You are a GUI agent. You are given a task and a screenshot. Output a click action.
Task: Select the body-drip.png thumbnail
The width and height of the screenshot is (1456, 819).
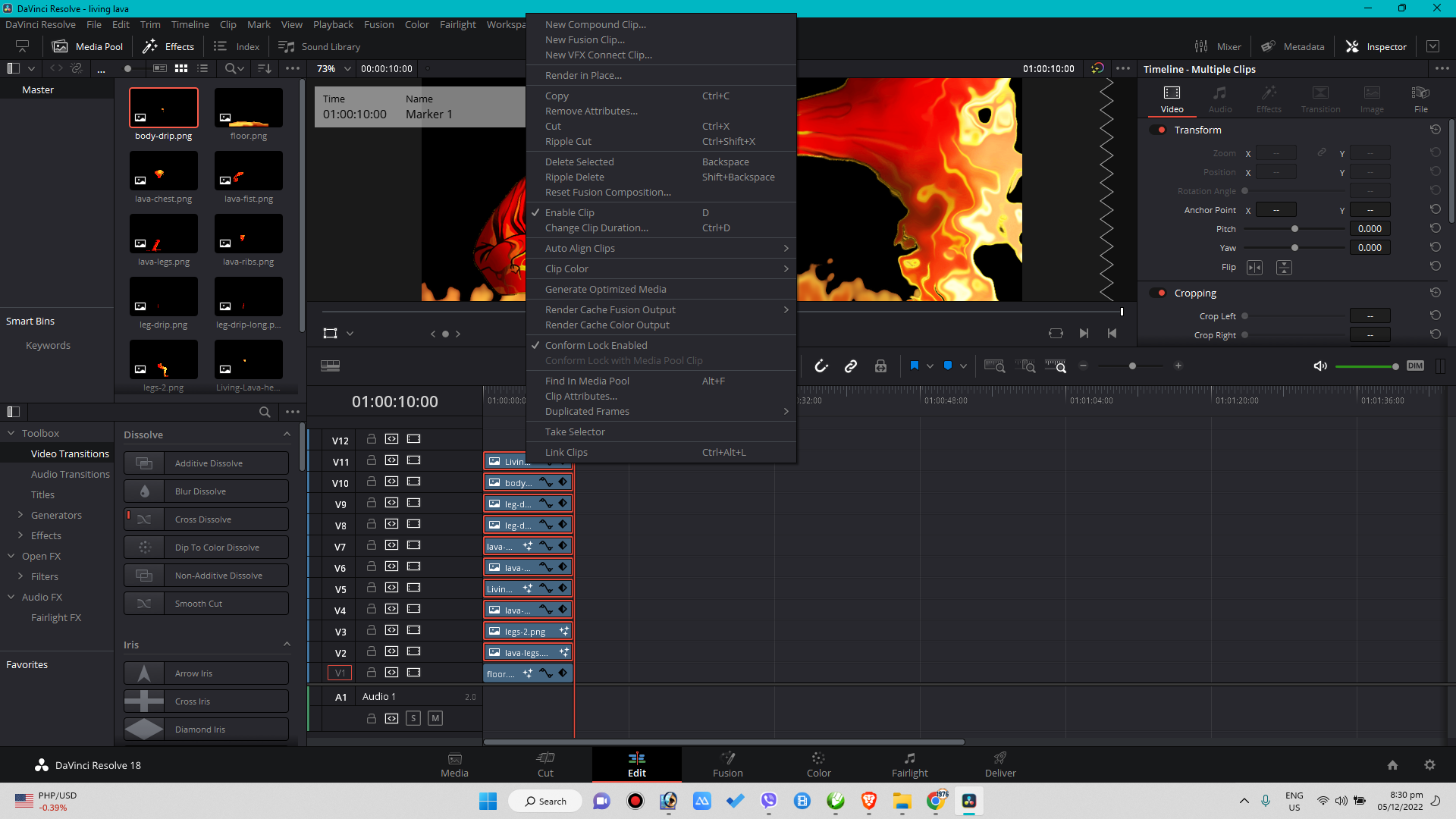pos(164,108)
